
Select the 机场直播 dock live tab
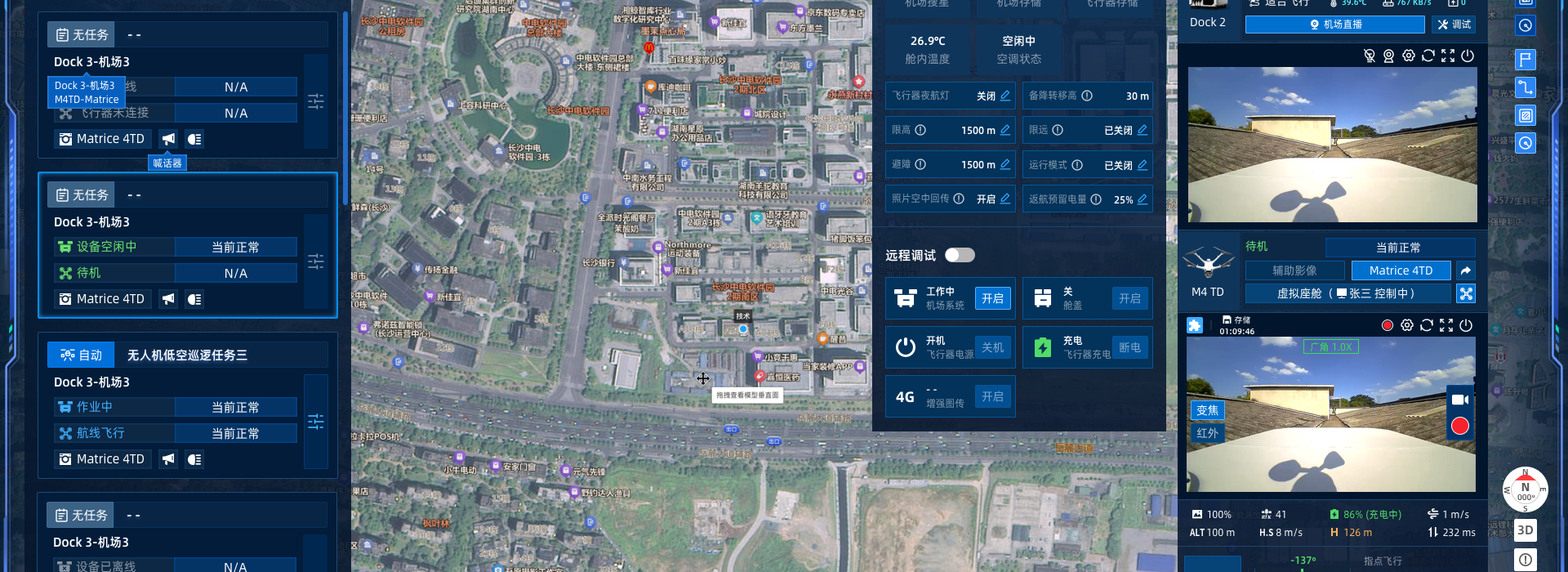click(x=1334, y=25)
